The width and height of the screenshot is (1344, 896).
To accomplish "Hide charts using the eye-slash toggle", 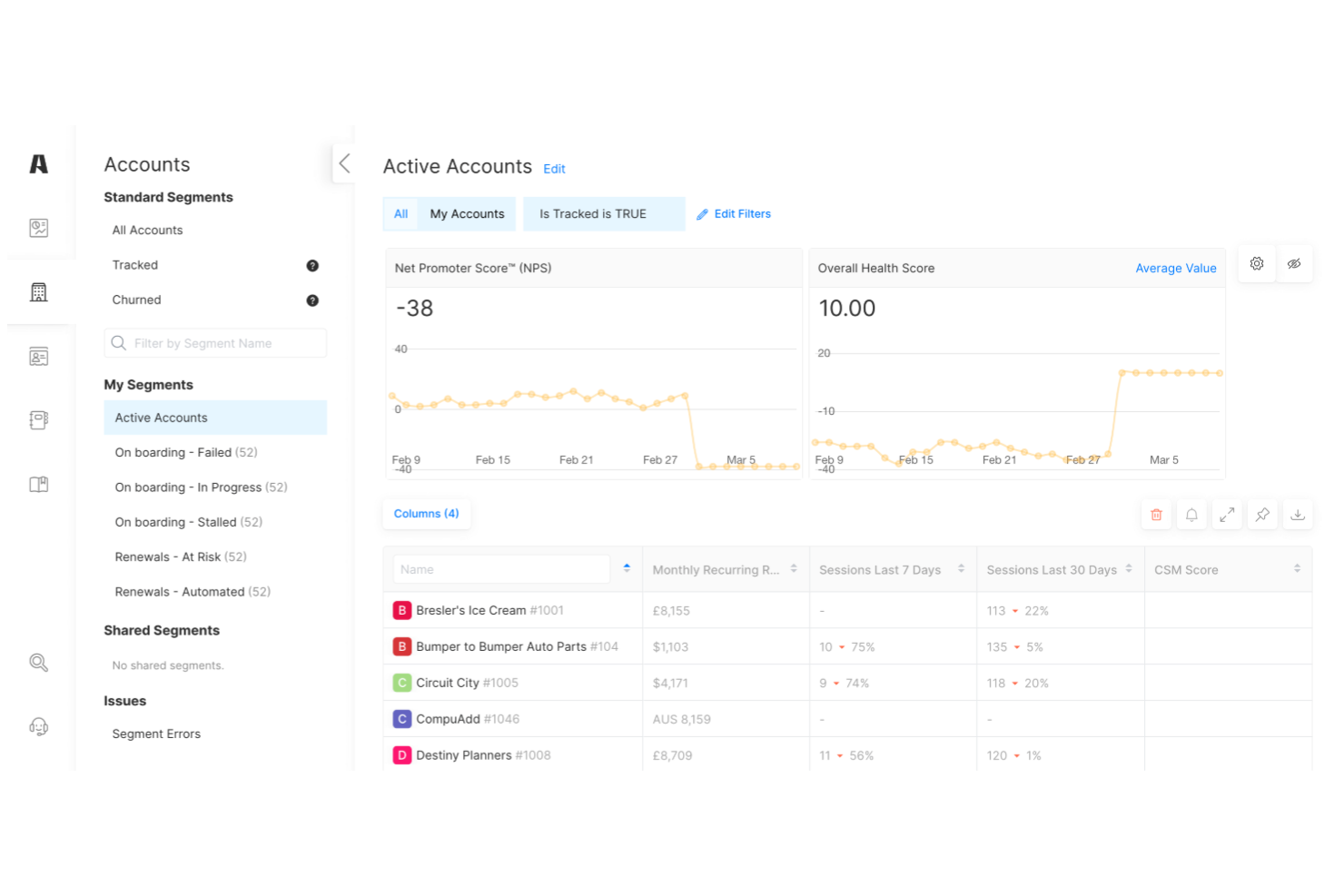I will pos(1294,263).
